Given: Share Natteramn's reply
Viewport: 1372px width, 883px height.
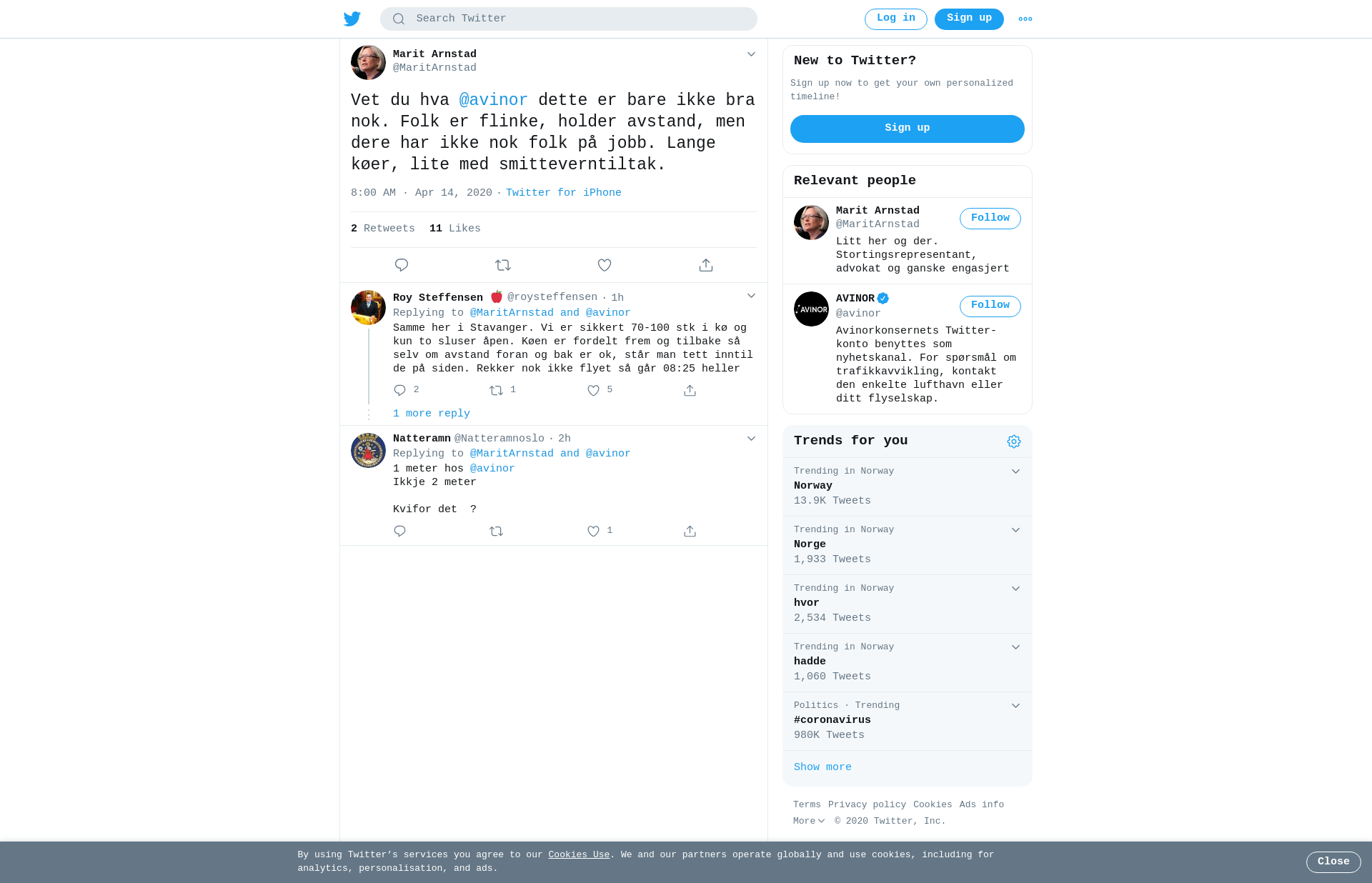Looking at the screenshot, I should tap(690, 531).
